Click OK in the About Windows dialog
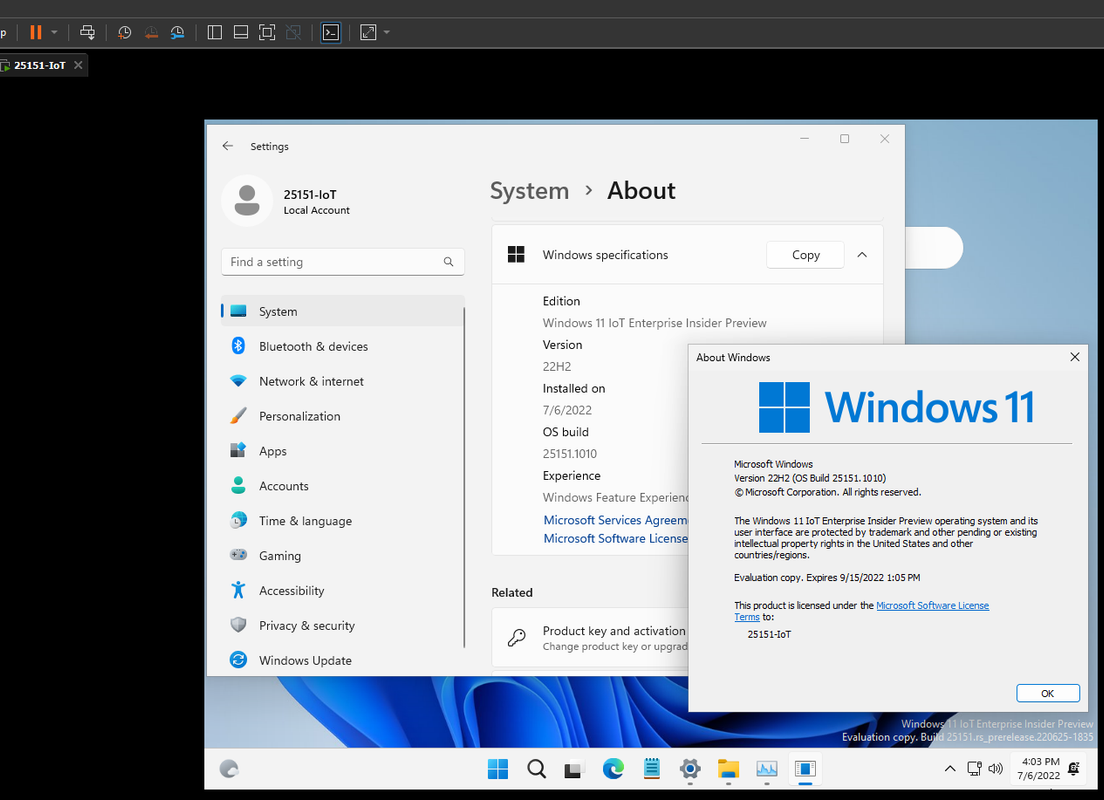The height and width of the screenshot is (800, 1104). 1048,693
